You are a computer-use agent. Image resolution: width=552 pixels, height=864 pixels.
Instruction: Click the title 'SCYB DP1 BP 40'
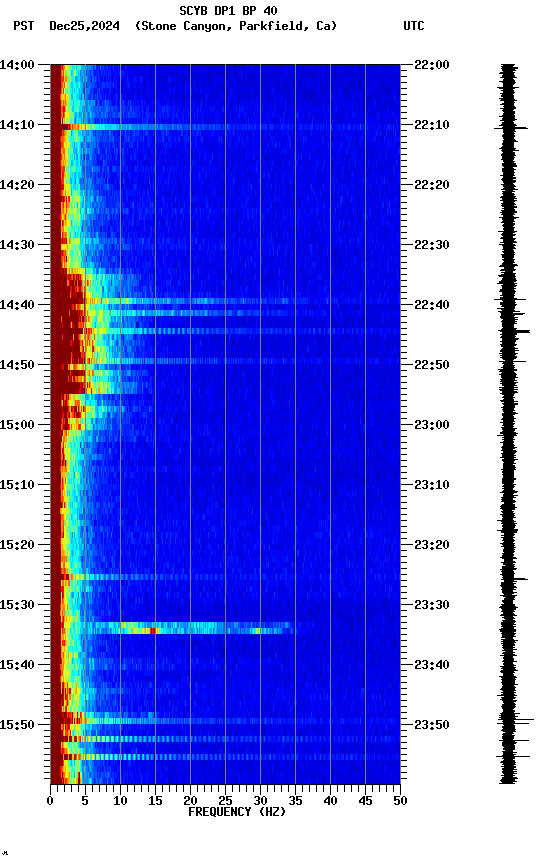(x=228, y=11)
